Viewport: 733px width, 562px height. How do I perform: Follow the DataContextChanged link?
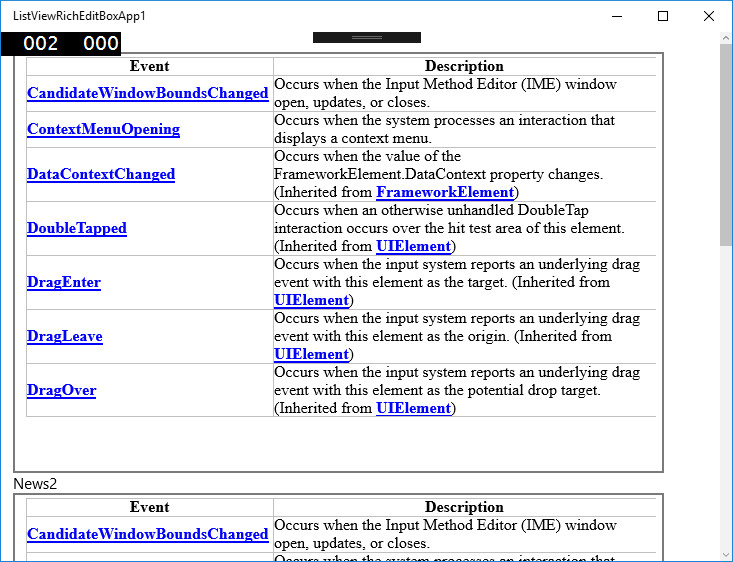pos(101,174)
